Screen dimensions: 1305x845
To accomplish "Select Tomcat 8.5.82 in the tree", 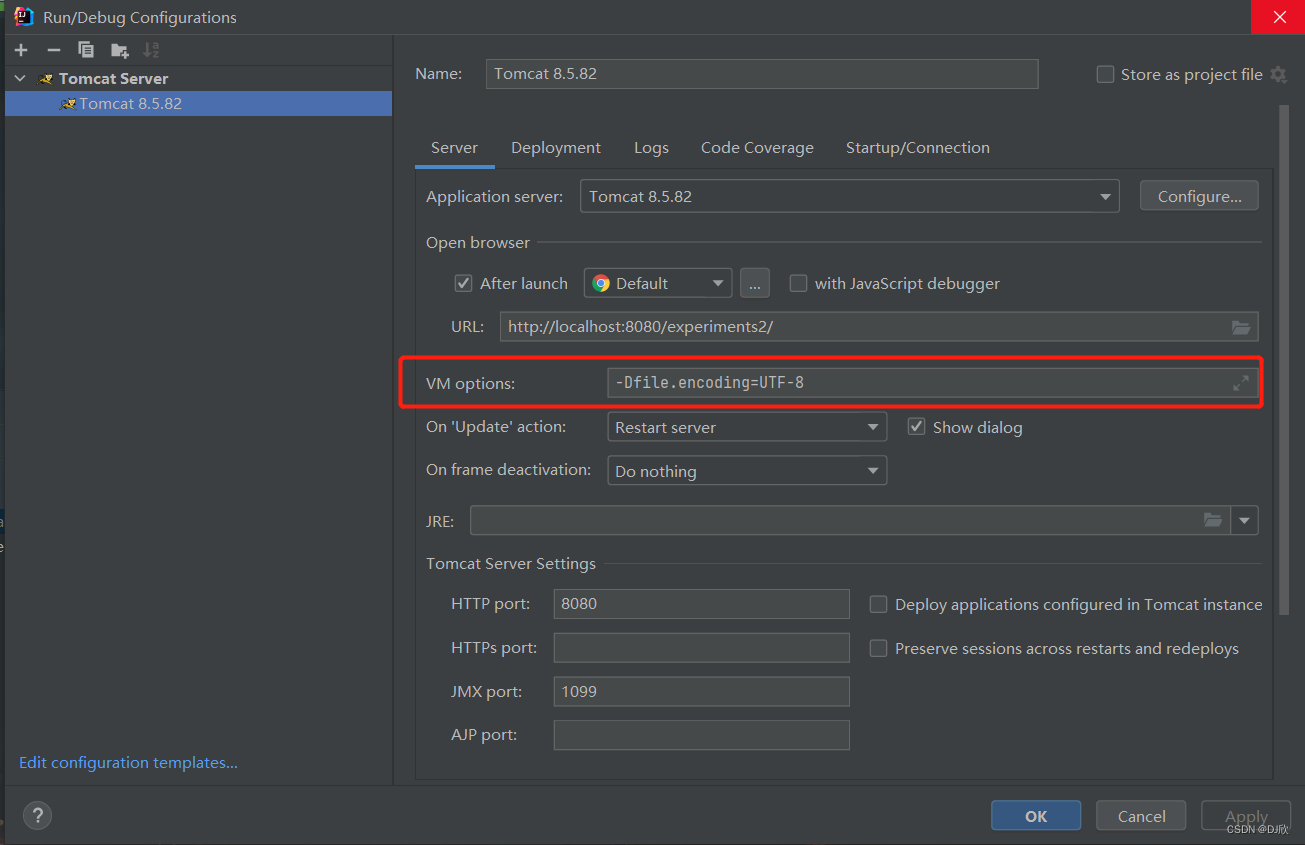I will click(198, 103).
